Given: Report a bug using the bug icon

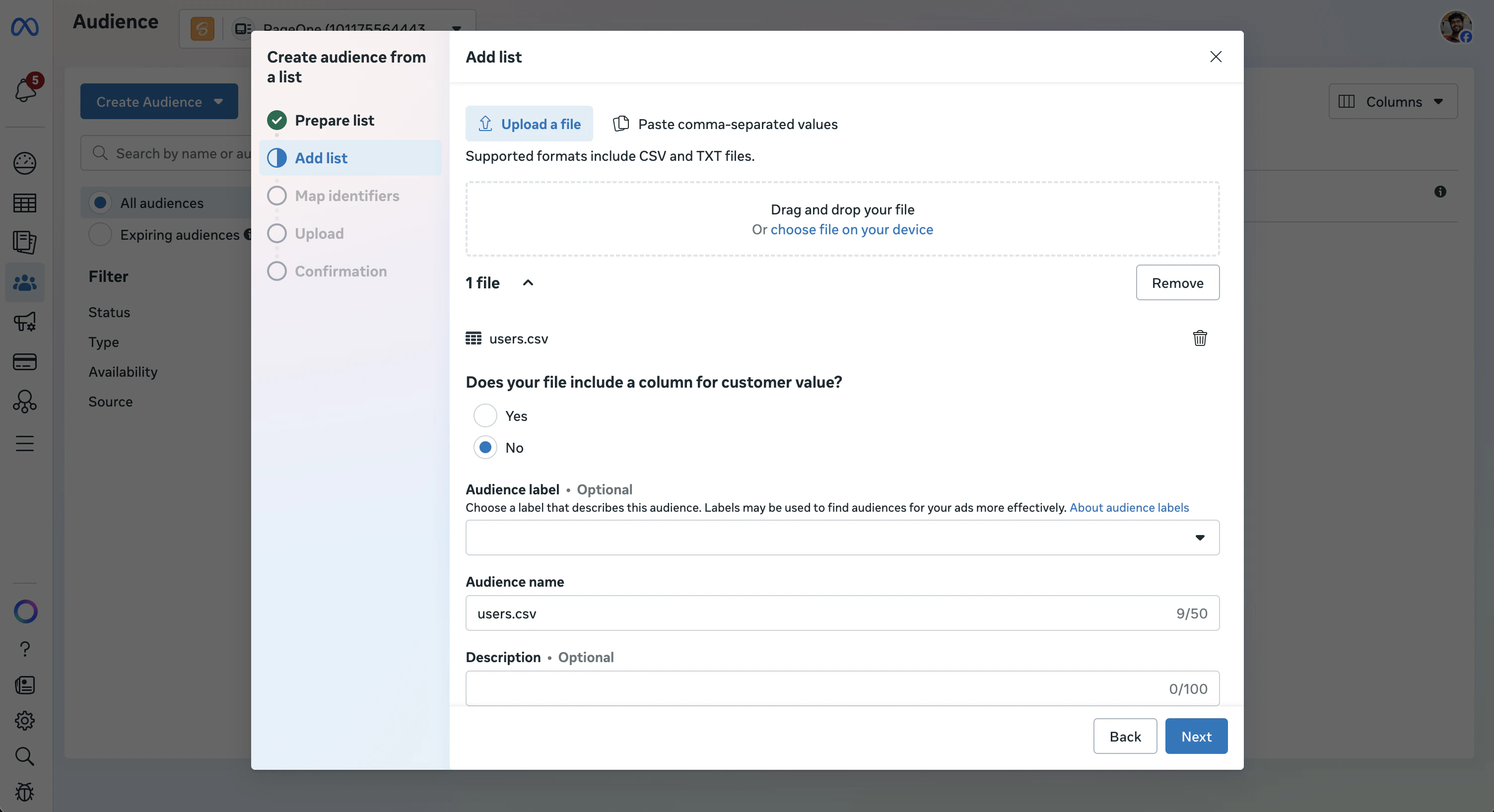Looking at the screenshot, I should point(24,792).
